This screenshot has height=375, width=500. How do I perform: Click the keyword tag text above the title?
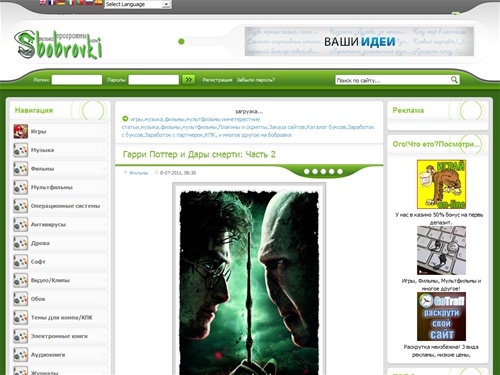248,127
